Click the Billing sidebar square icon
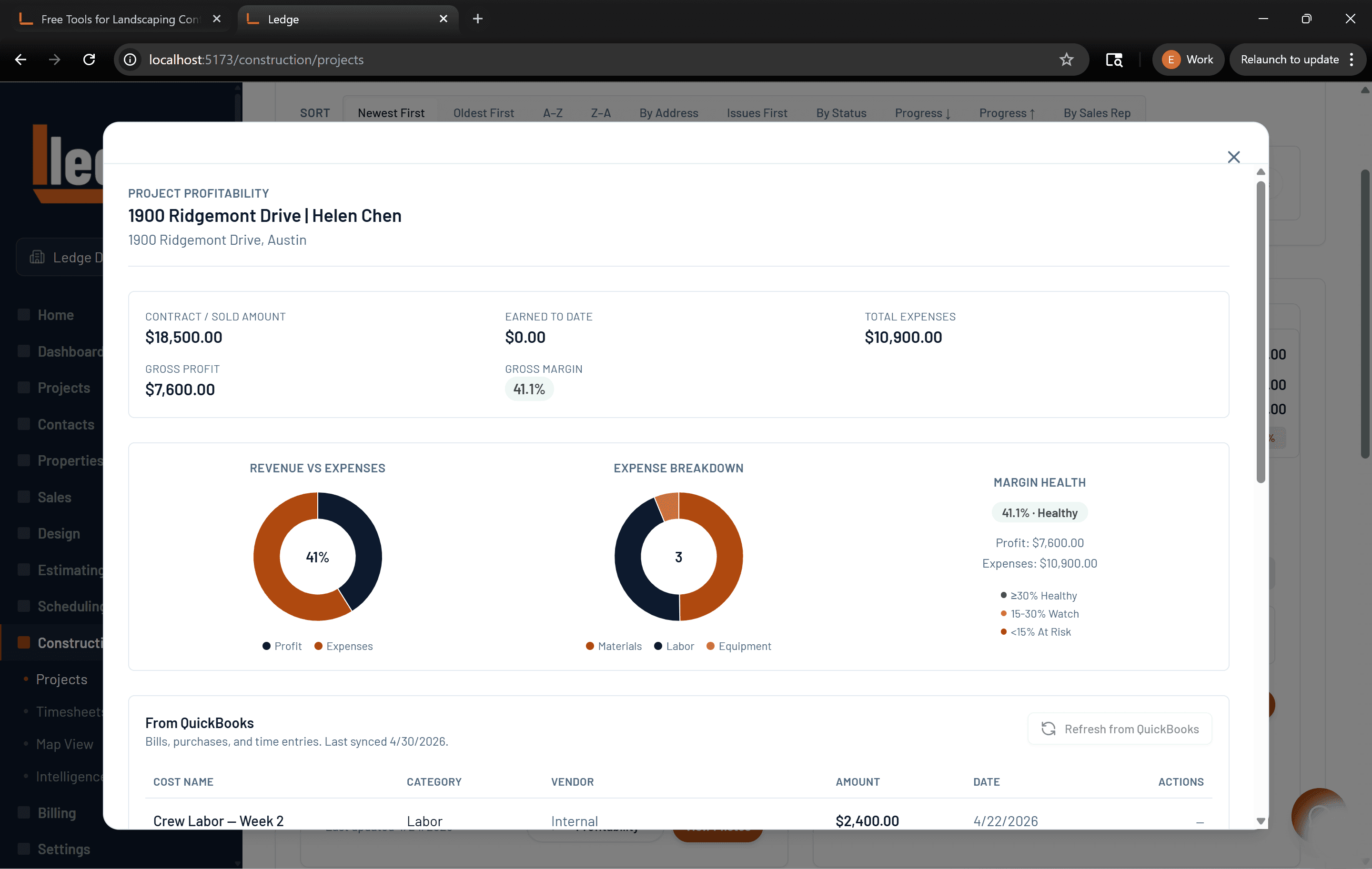This screenshot has width=1372, height=869. click(24, 812)
